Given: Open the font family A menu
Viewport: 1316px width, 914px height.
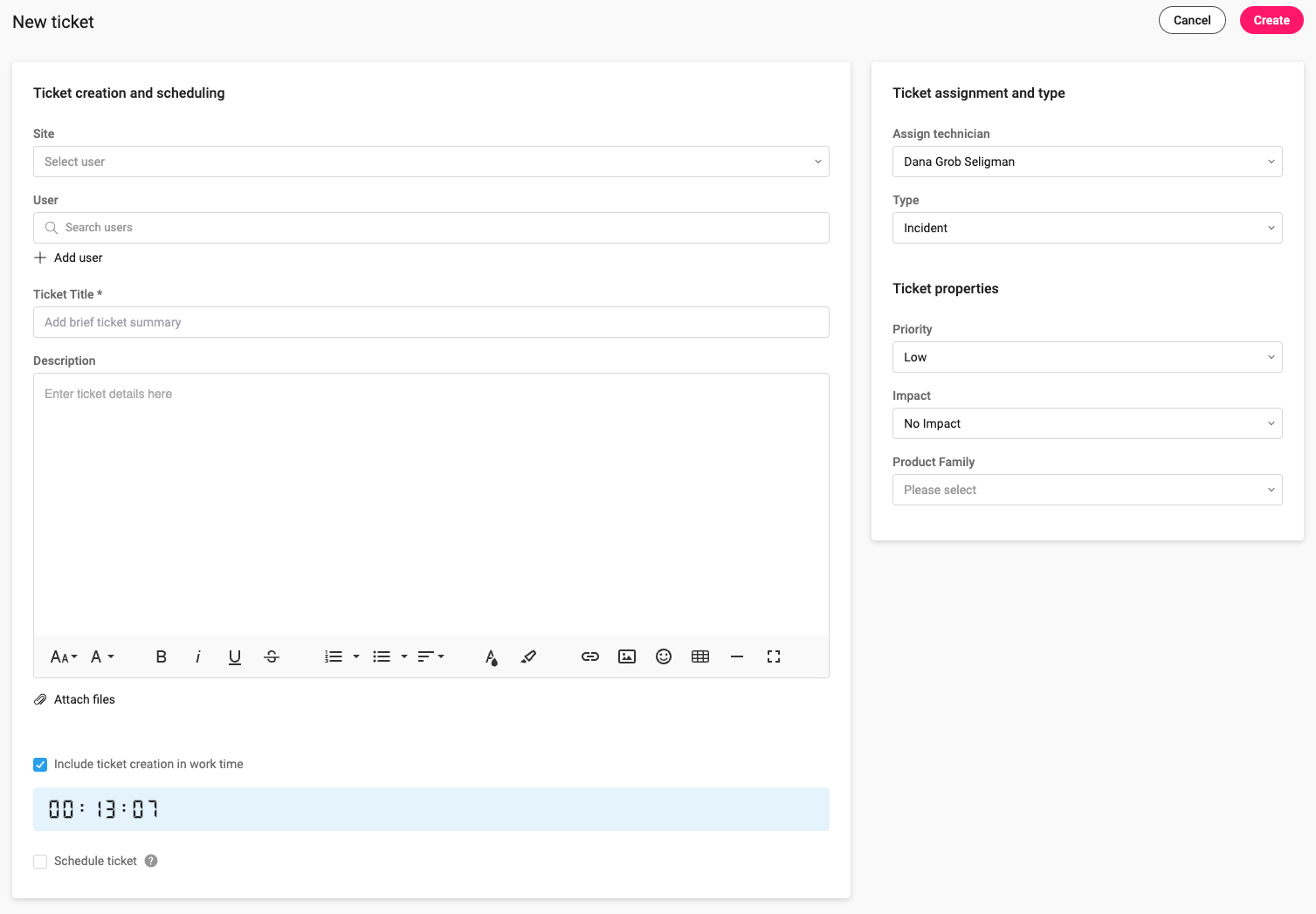Looking at the screenshot, I should click(102, 656).
